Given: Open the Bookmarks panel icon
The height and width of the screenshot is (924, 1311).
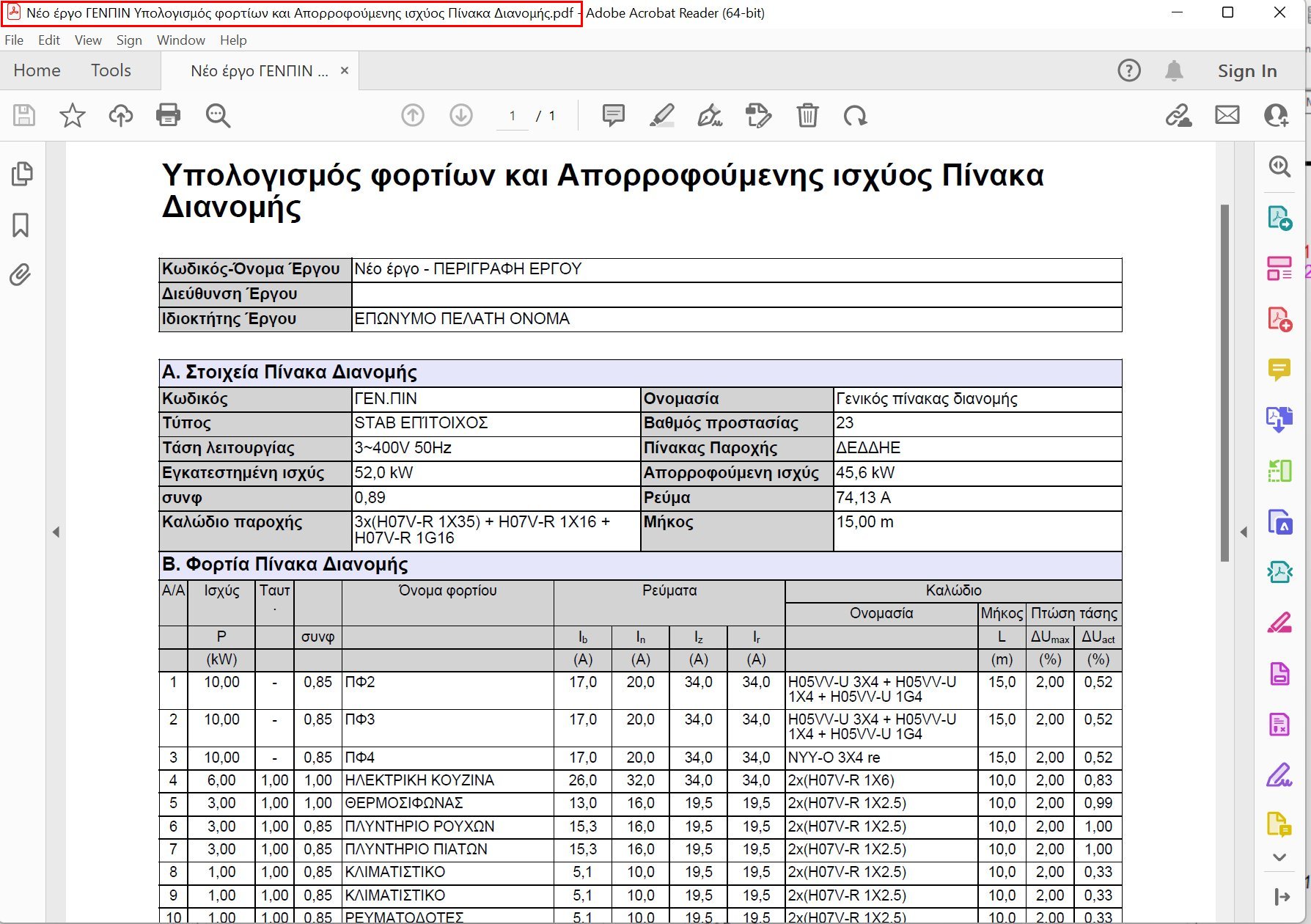Looking at the screenshot, I should [21, 225].
